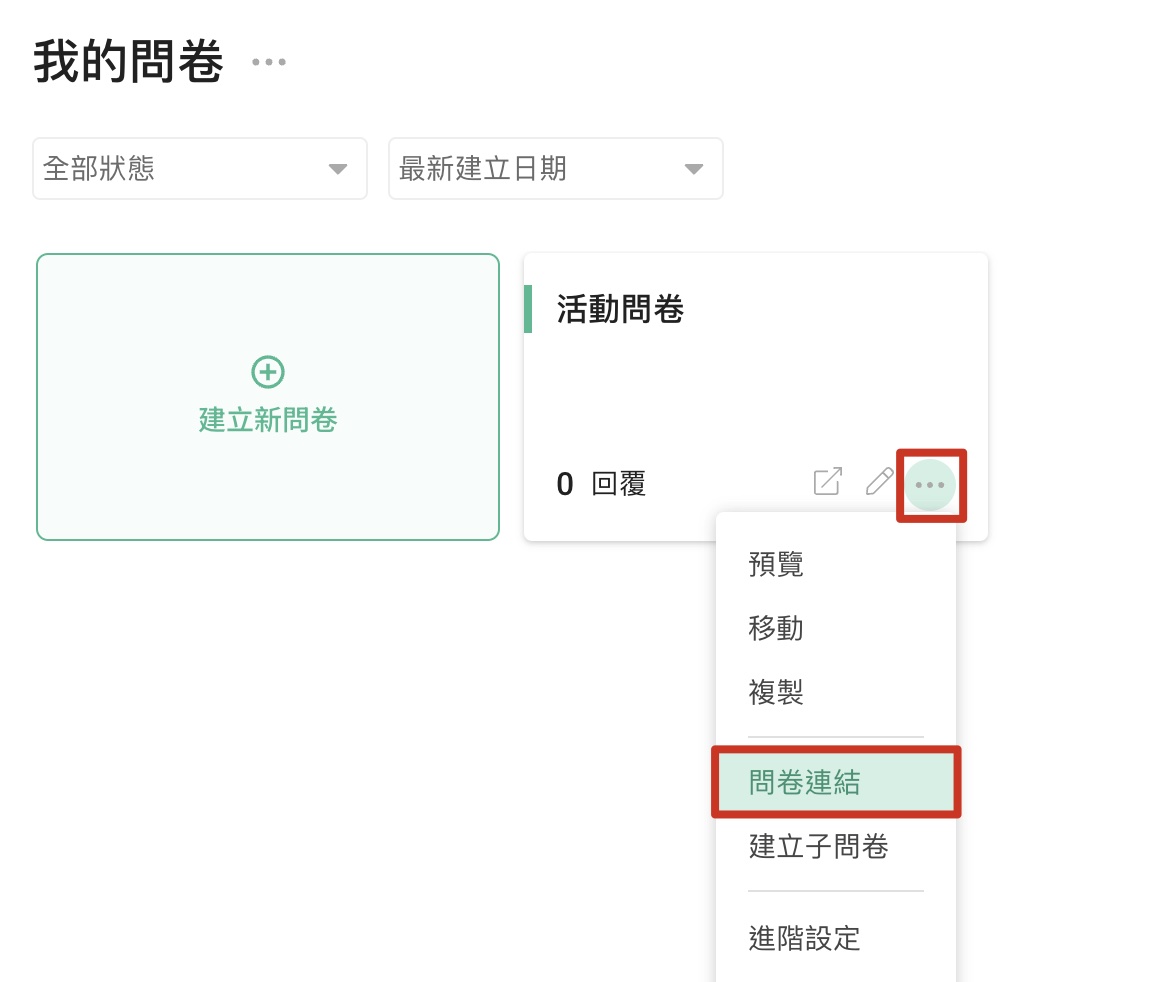The height and width of the screenshot is (982, 1156).
Task: Click the pencil edit icon on 活動問卷 card
Action: tap(879, 481)
